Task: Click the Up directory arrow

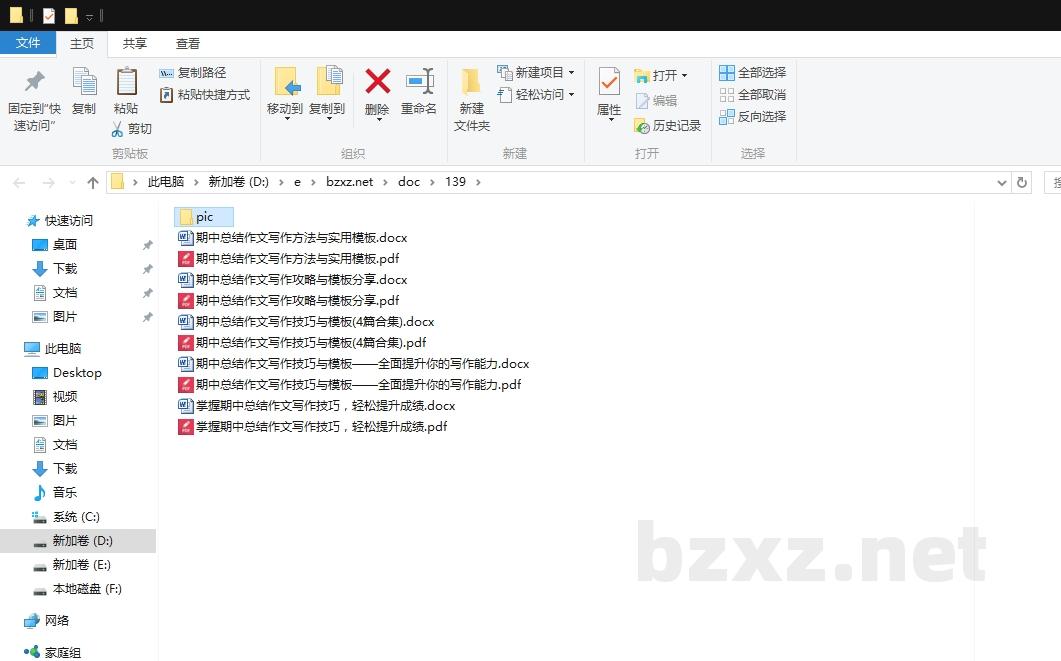Action: [93, 182]
